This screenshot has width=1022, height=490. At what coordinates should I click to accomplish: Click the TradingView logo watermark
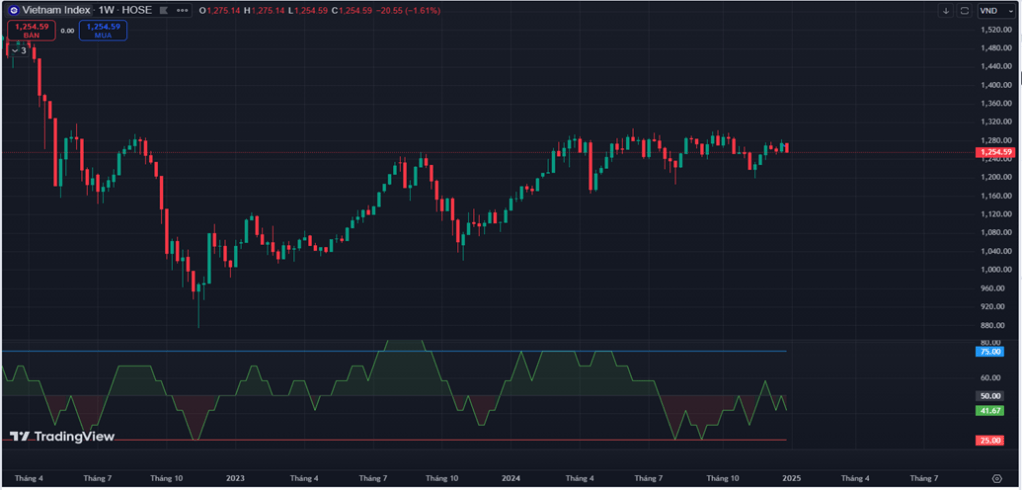tap(62, 436)
